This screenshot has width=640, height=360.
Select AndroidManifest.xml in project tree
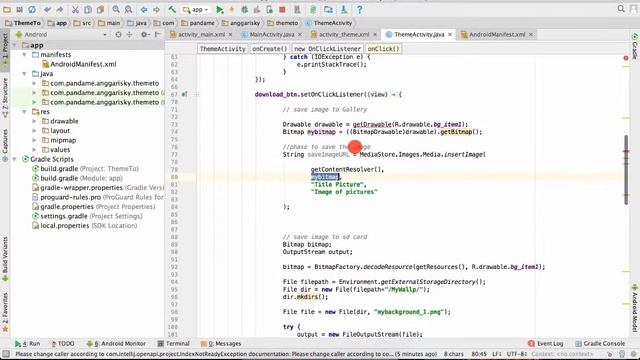79,64
